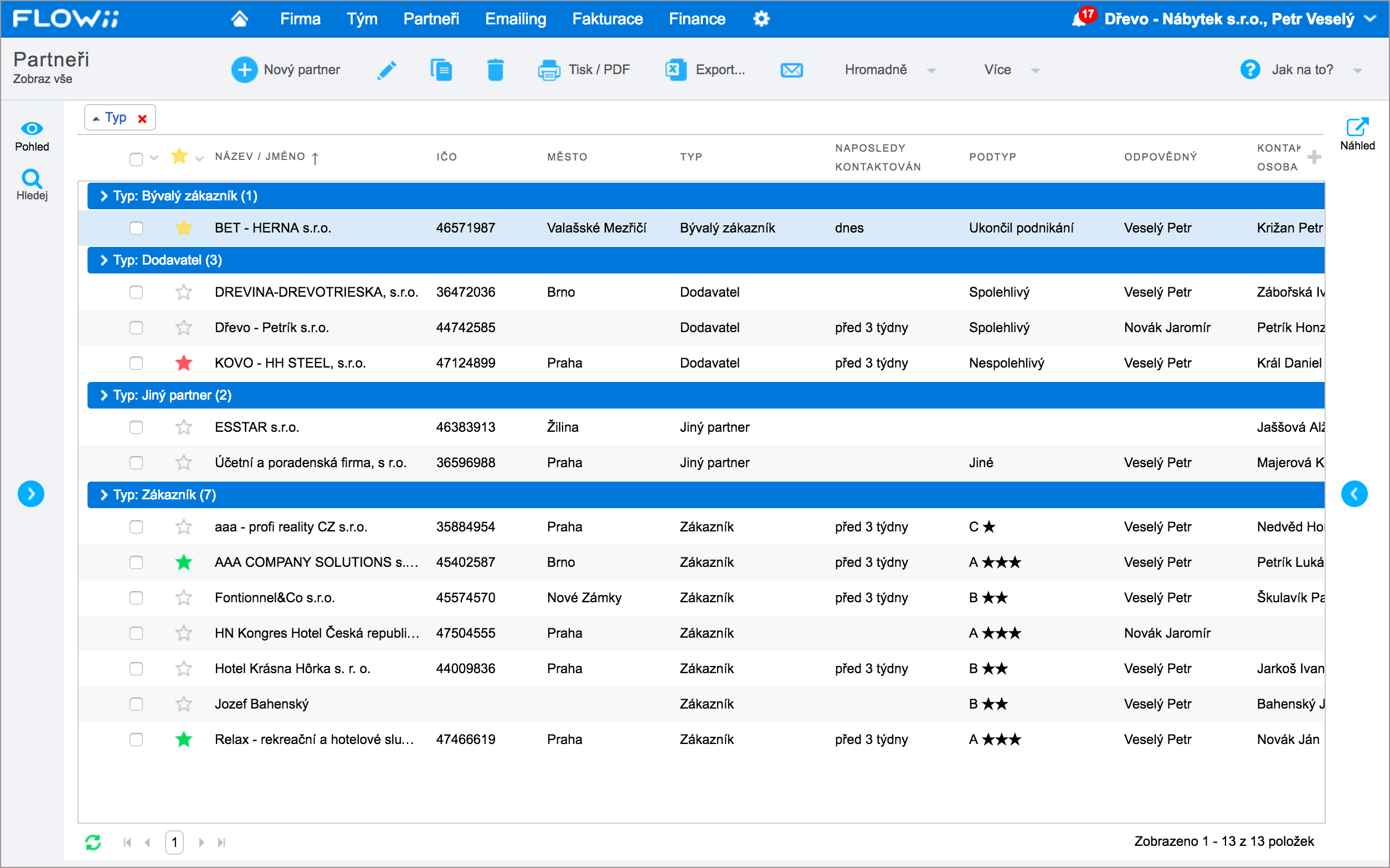
Task: Check the DREVINA-DREVOTRIESKA row checkbox
Action: (136, 292)
